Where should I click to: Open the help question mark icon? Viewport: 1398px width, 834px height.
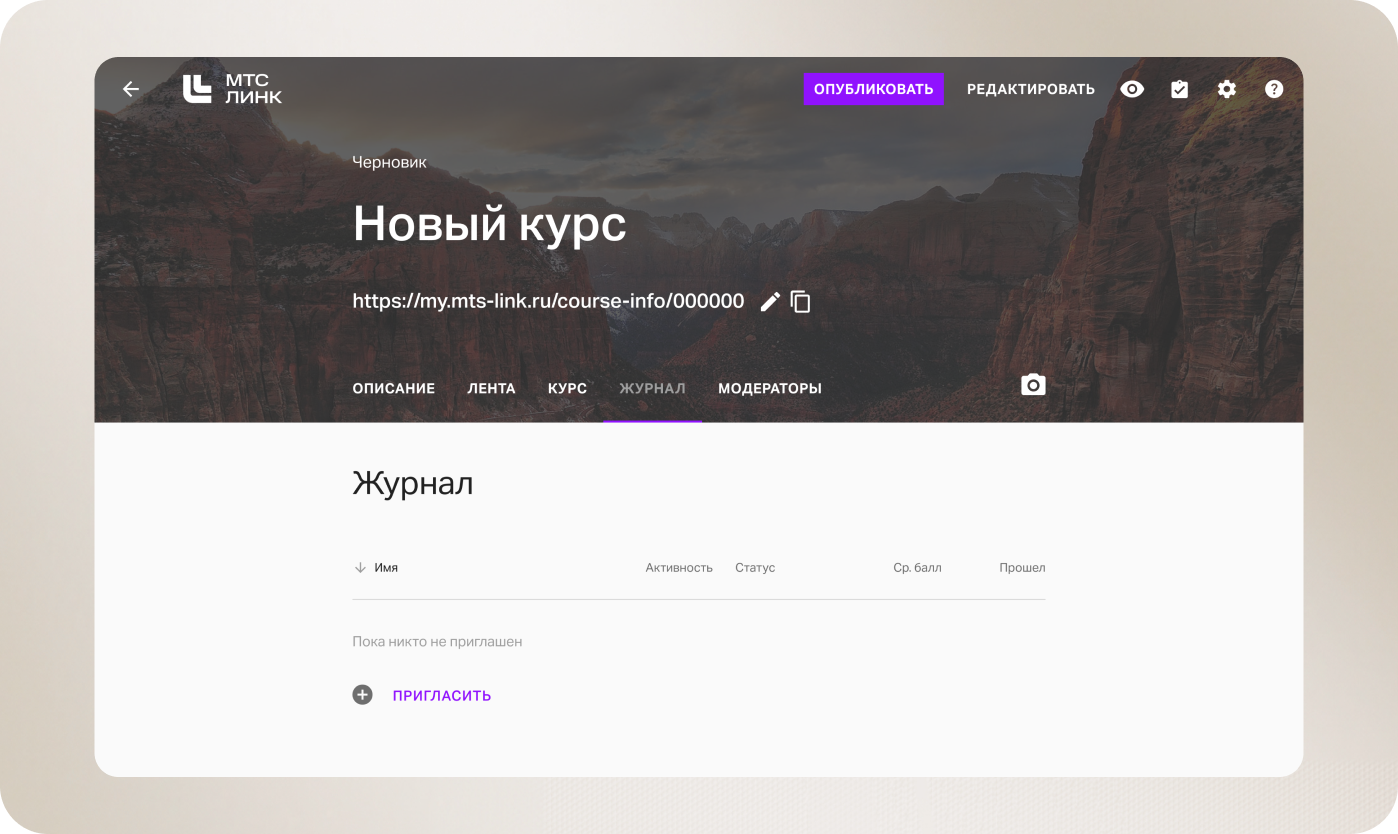point(1273,89)
